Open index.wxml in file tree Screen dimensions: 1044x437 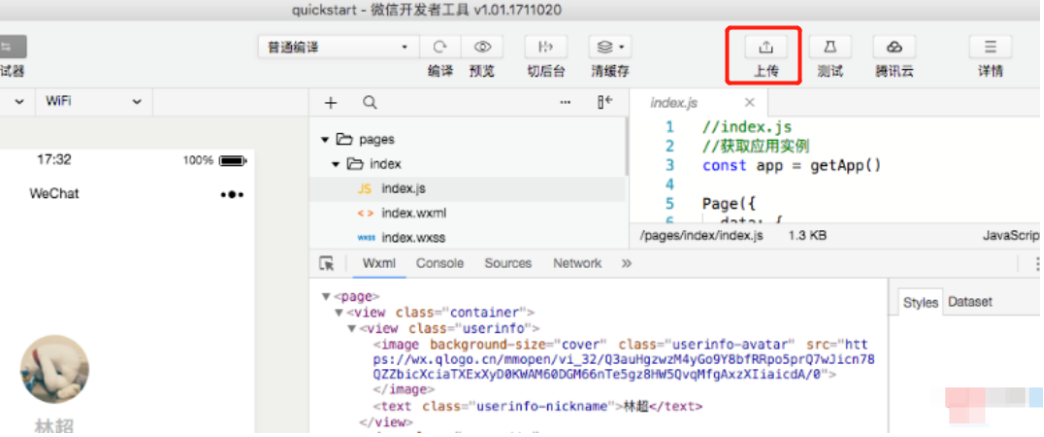pyautogui.click(x=467, y=213)
